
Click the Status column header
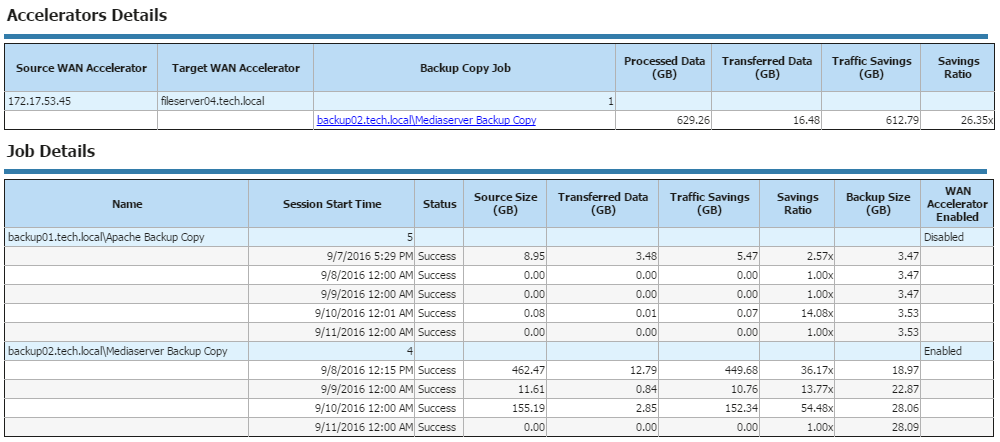tap(439, 204)
